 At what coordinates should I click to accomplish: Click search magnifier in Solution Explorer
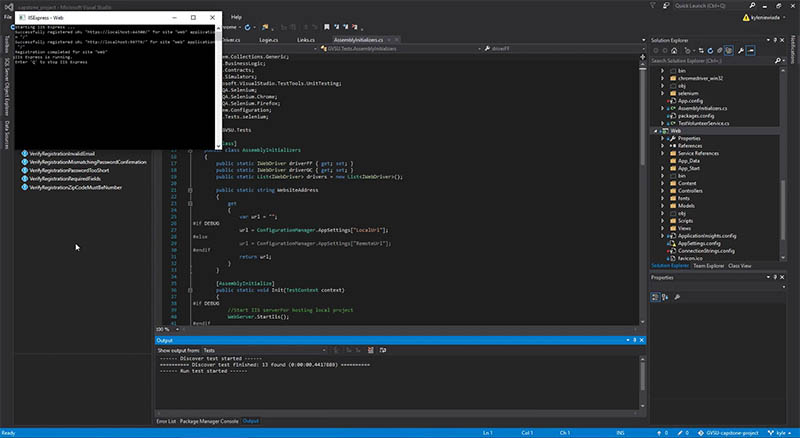[778, 61]
